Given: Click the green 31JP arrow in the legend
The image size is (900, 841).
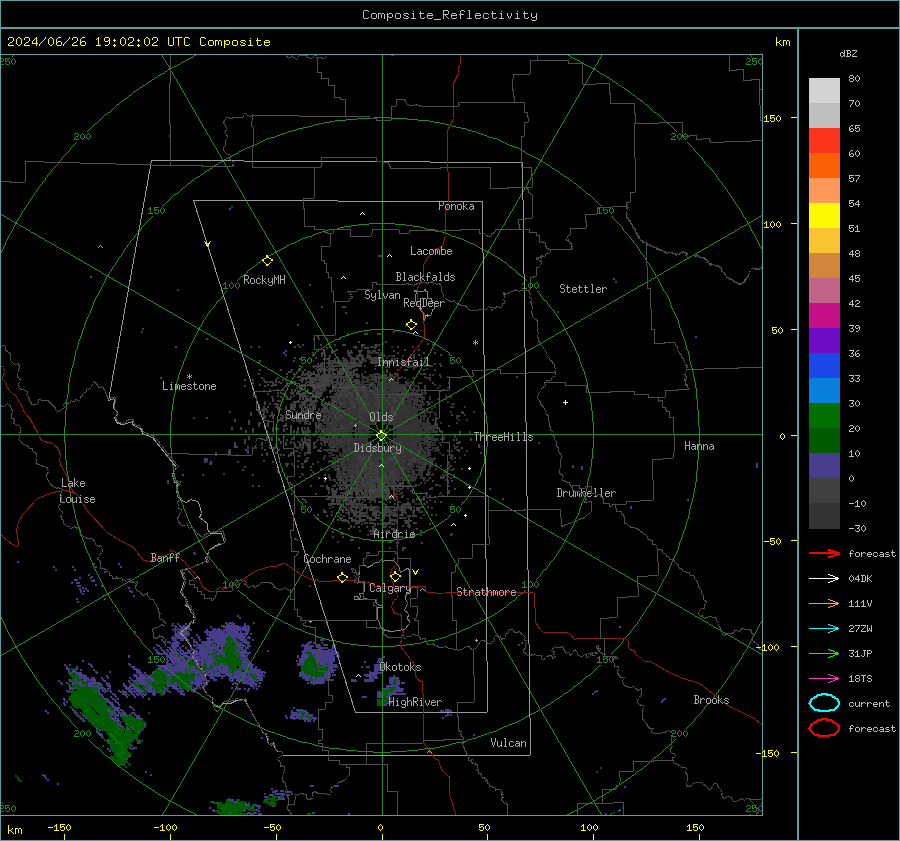Looking at the screenshot, I should click(x=824, y=653).
